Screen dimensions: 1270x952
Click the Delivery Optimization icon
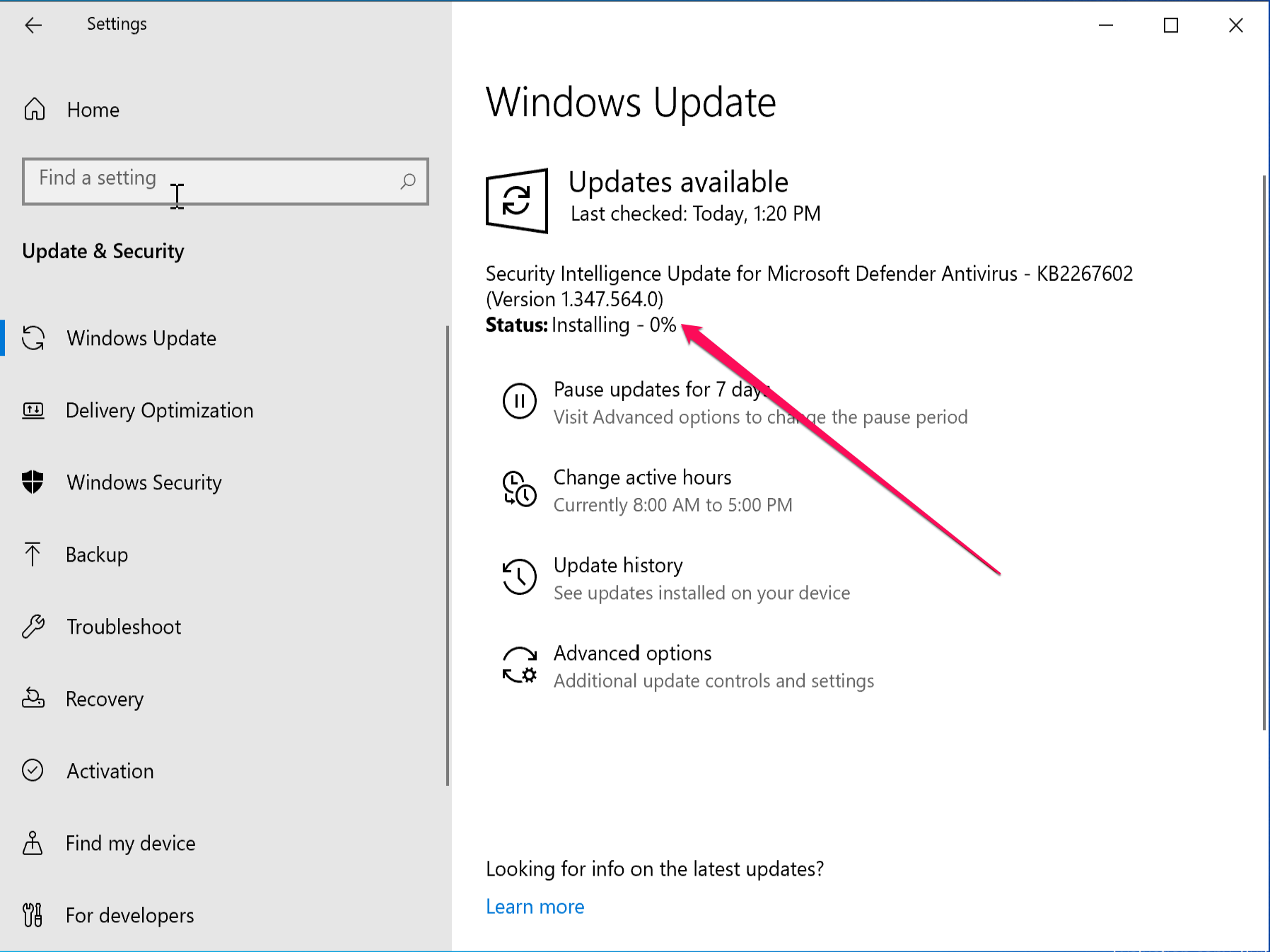(33, 410)
